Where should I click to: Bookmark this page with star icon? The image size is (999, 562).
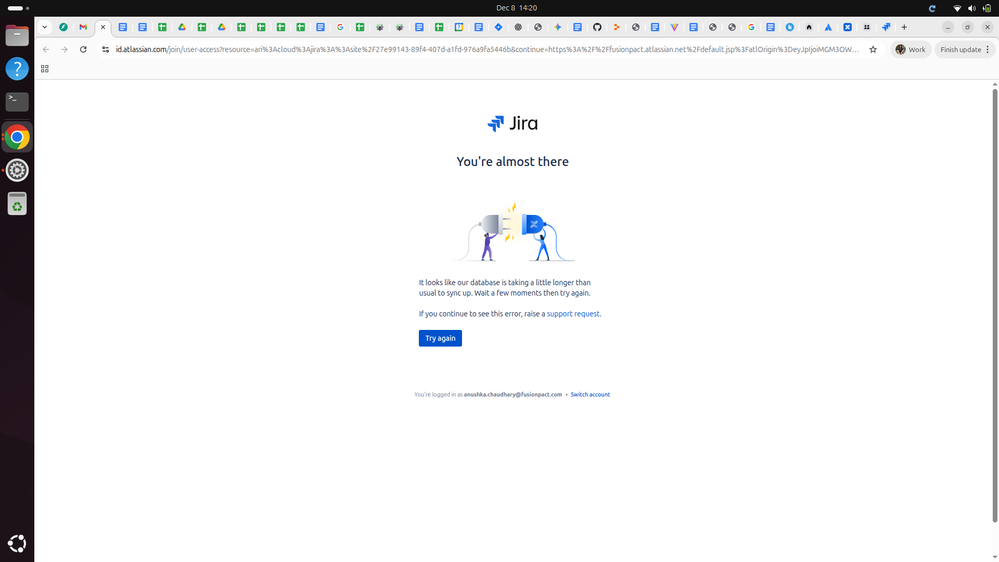point(873,50)
